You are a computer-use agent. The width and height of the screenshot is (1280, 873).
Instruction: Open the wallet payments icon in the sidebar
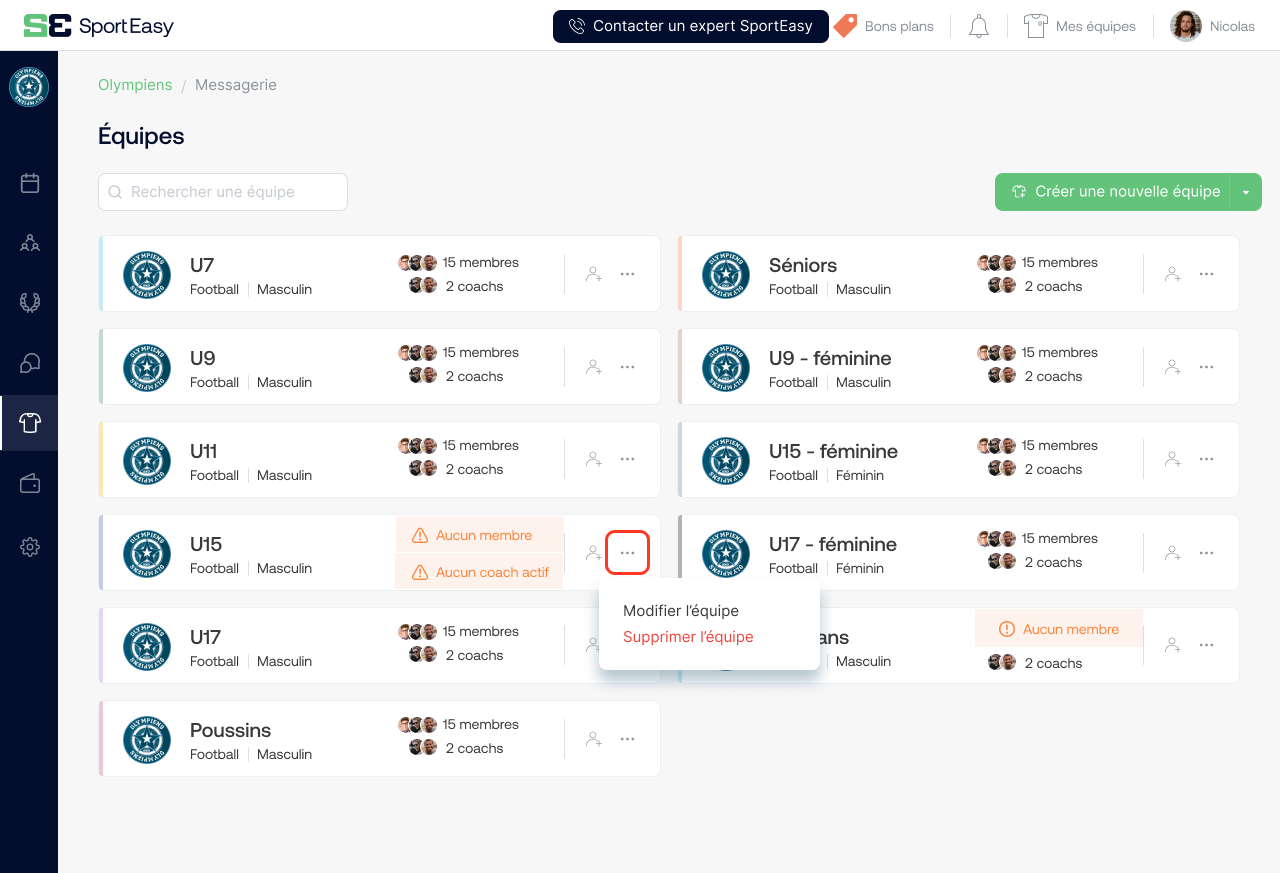coord(29,483)
